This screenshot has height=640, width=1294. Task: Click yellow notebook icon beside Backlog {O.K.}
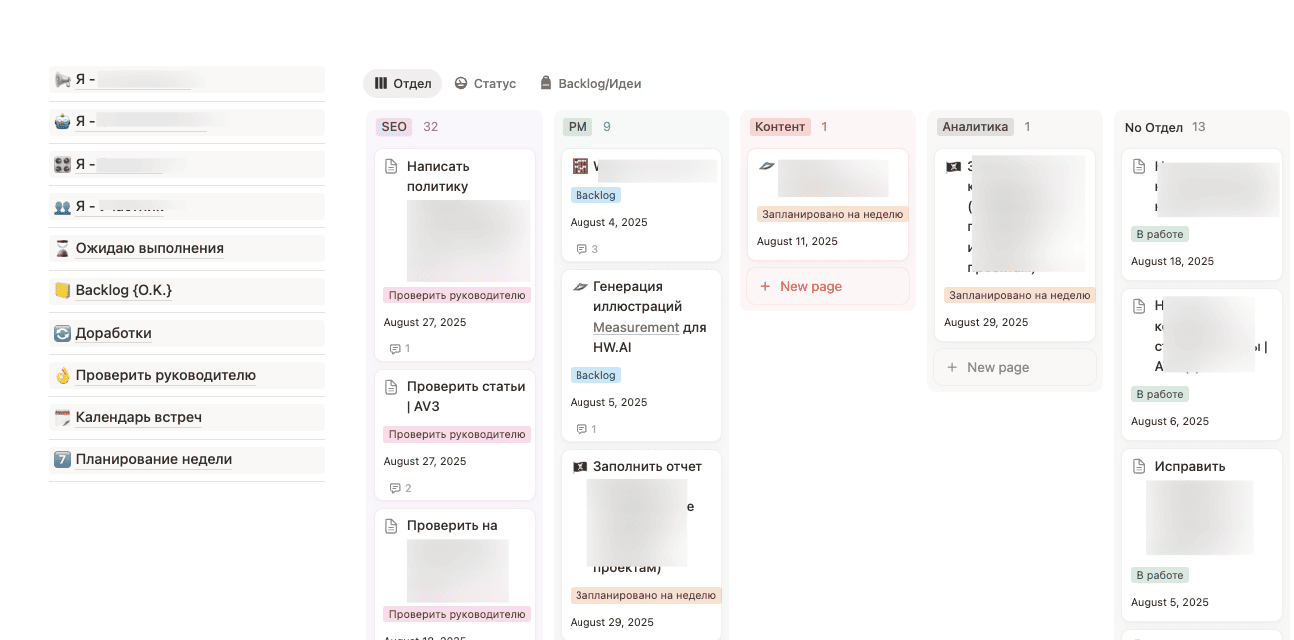coord(62,290)
